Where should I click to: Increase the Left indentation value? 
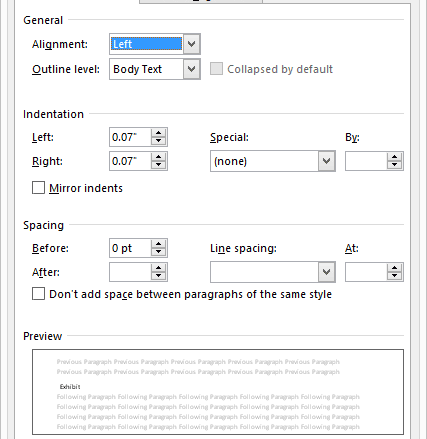159,133
